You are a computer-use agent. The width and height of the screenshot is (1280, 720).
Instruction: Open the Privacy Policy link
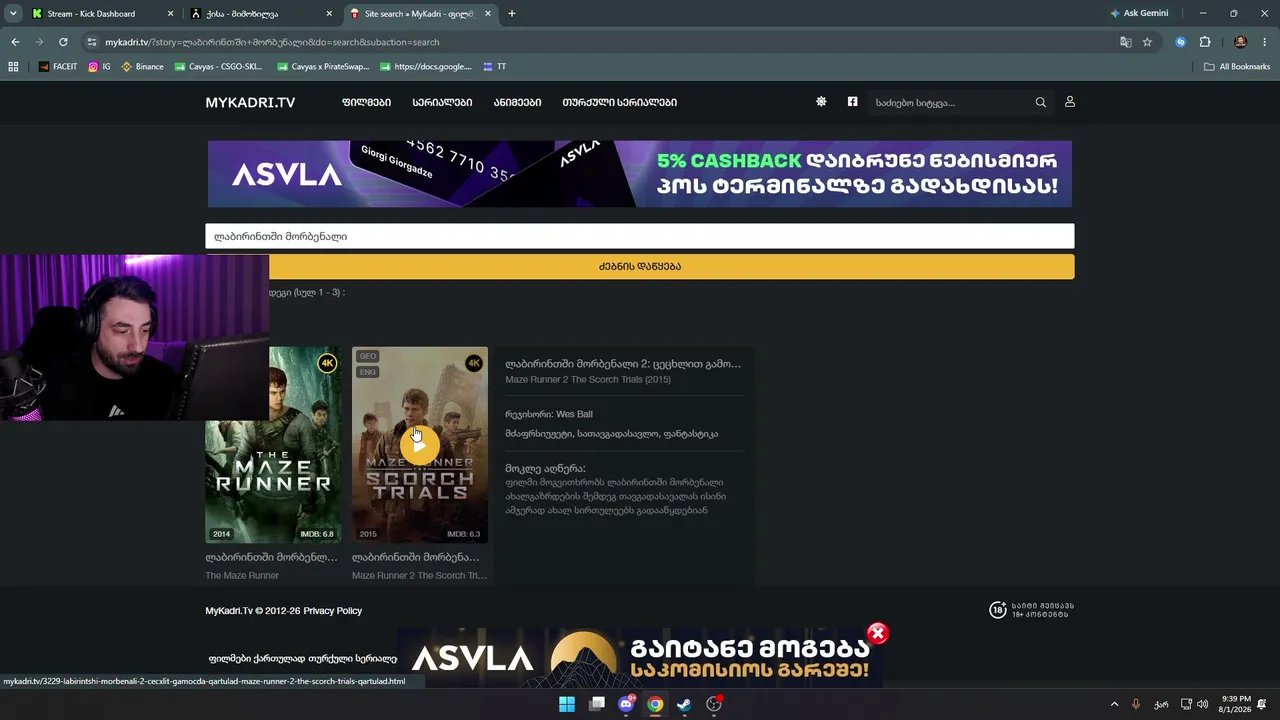[333, 611]
